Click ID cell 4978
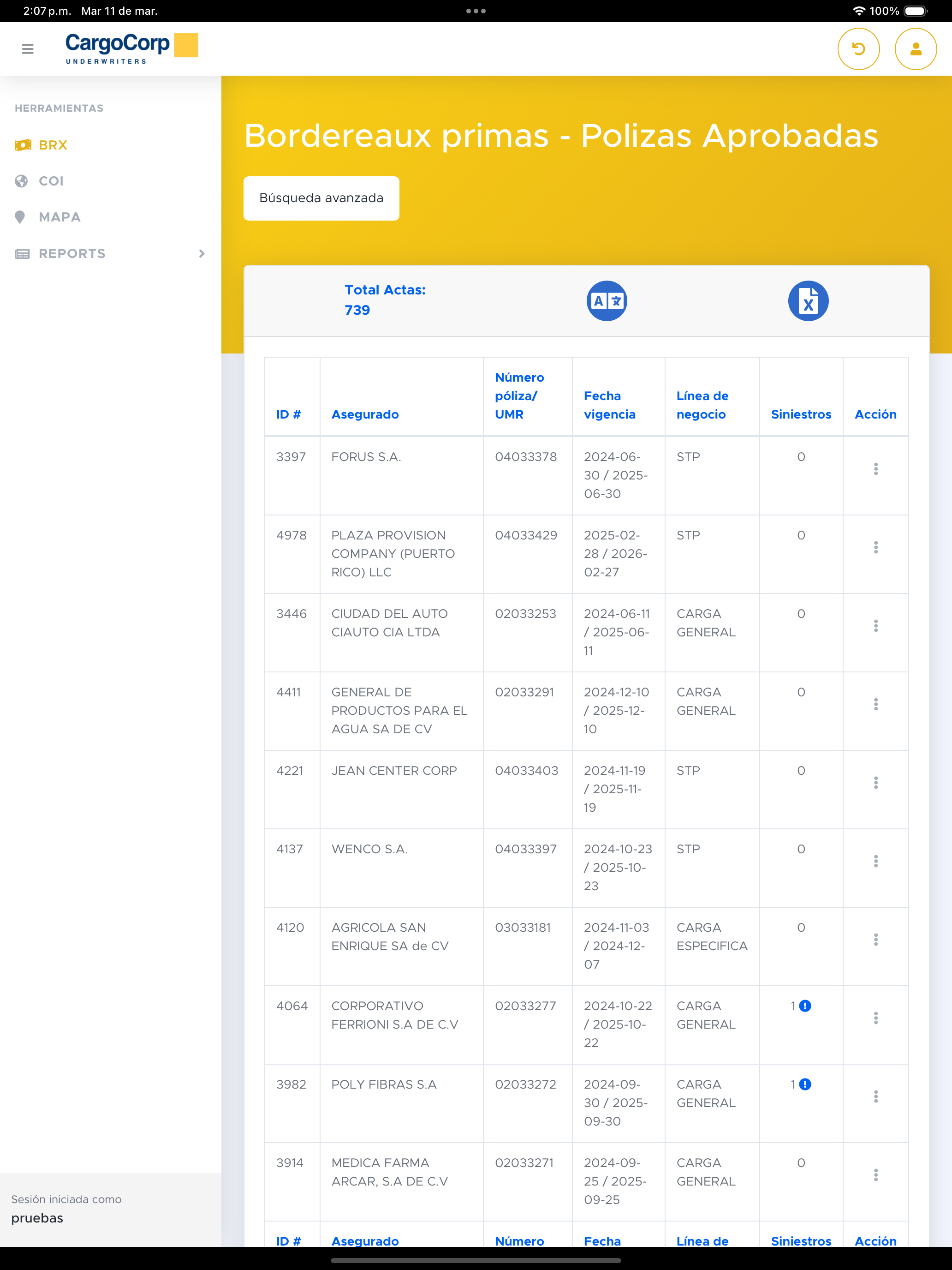This screenshot has height=1270, width=952. tap(291, 535)
